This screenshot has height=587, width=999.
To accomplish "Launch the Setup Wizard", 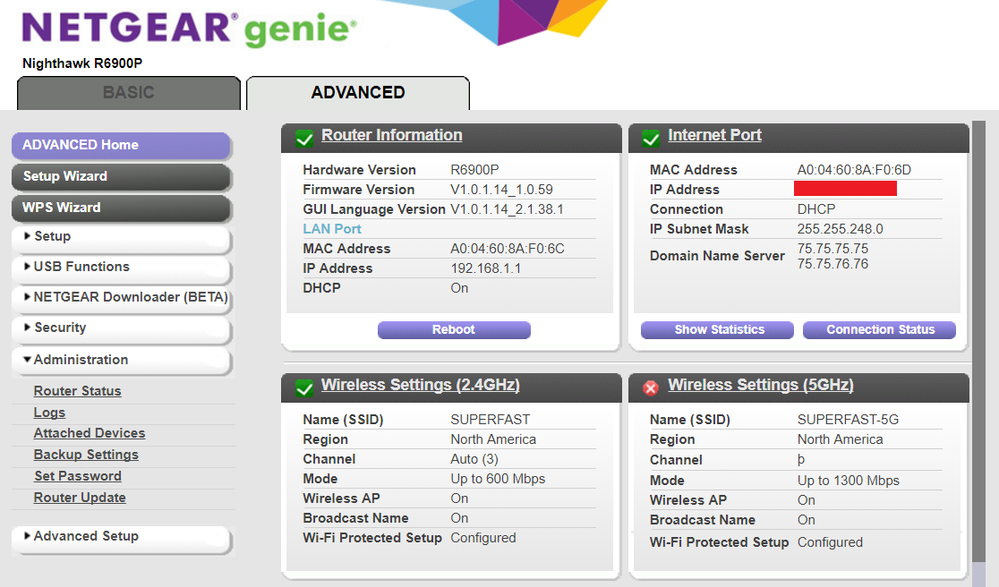I will point(121,177).
